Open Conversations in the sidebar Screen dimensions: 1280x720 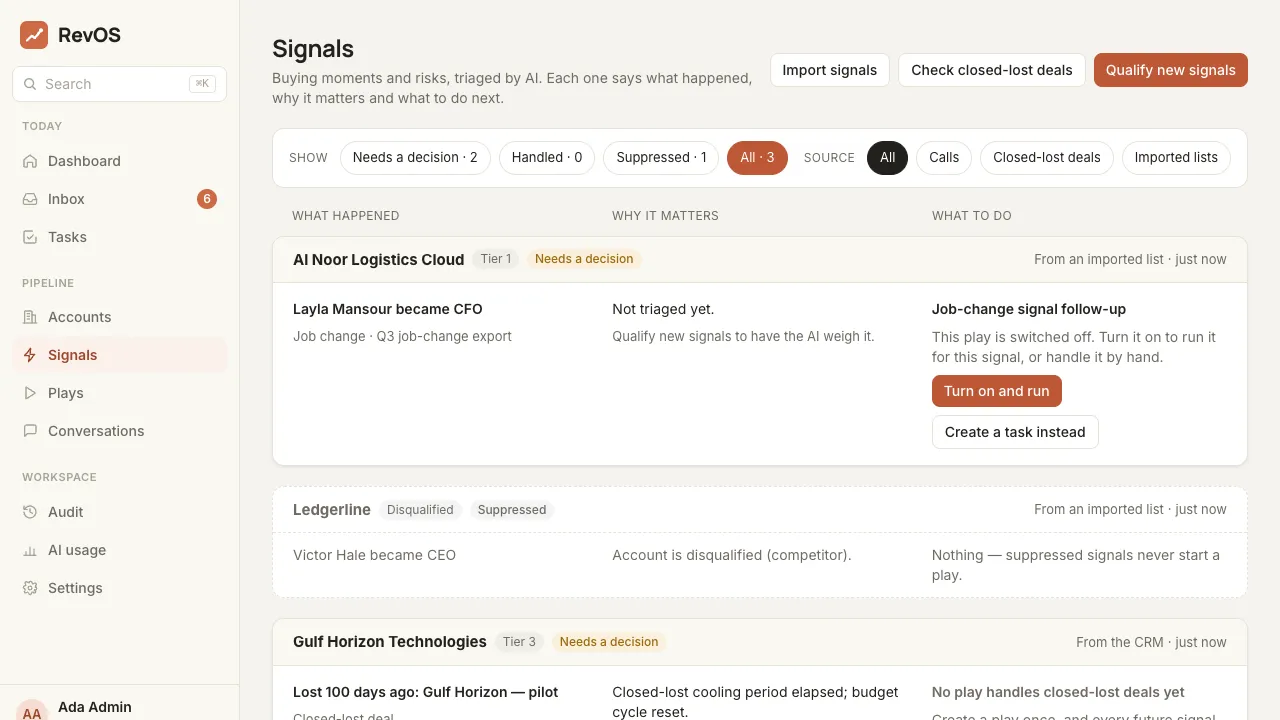(x=120, y=431)
